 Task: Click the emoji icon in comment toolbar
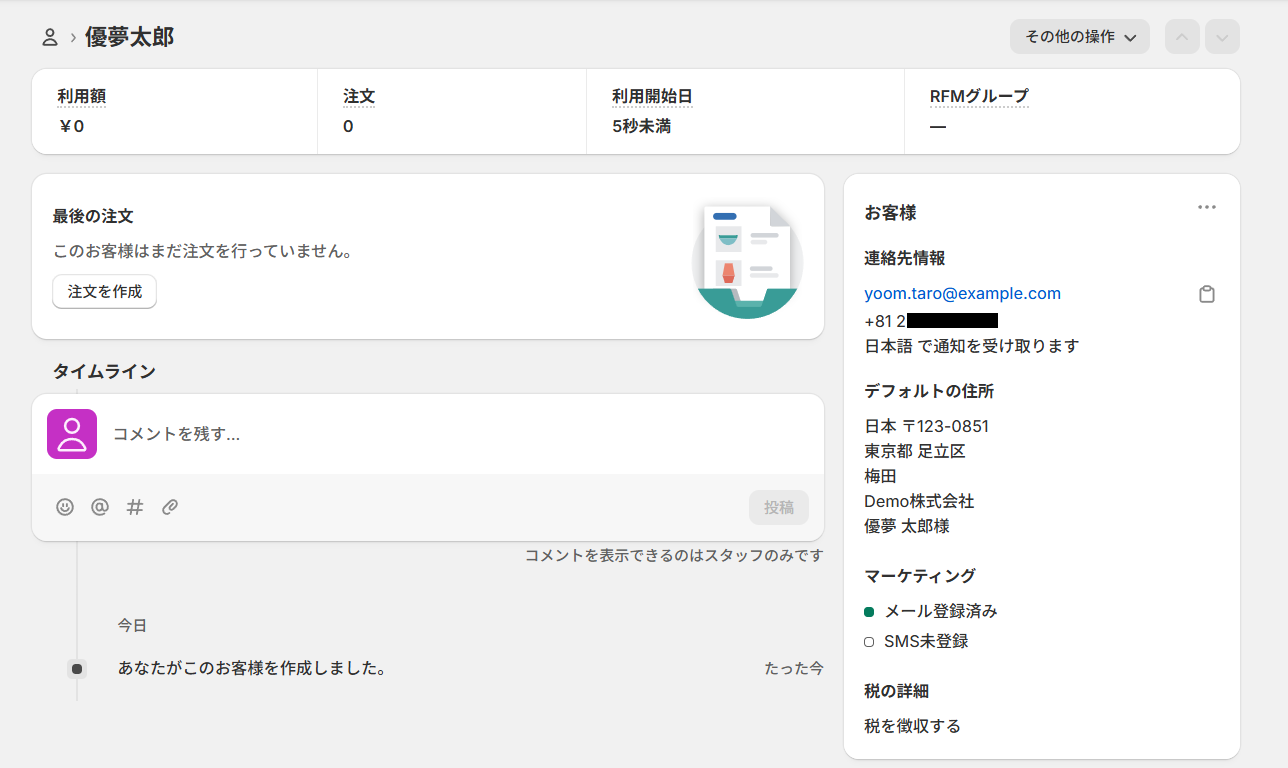(65, 507)
